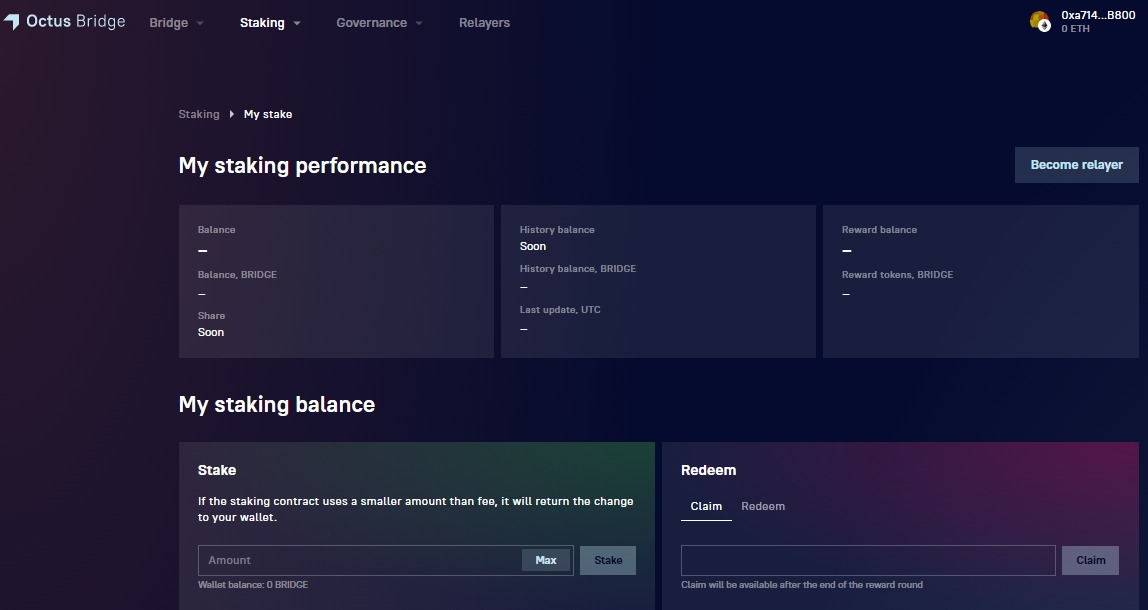
Task: Expand the Staking dropdown arrow
Action: [x=297, y=23]
